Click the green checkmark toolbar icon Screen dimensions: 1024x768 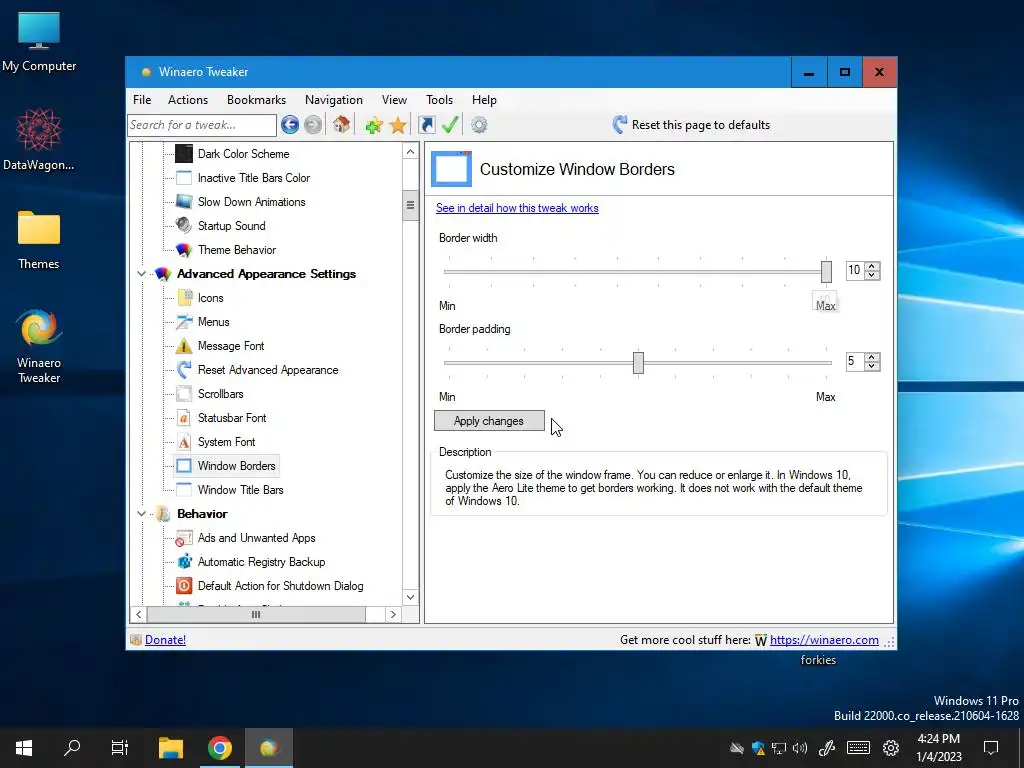(x=450, y=124)
